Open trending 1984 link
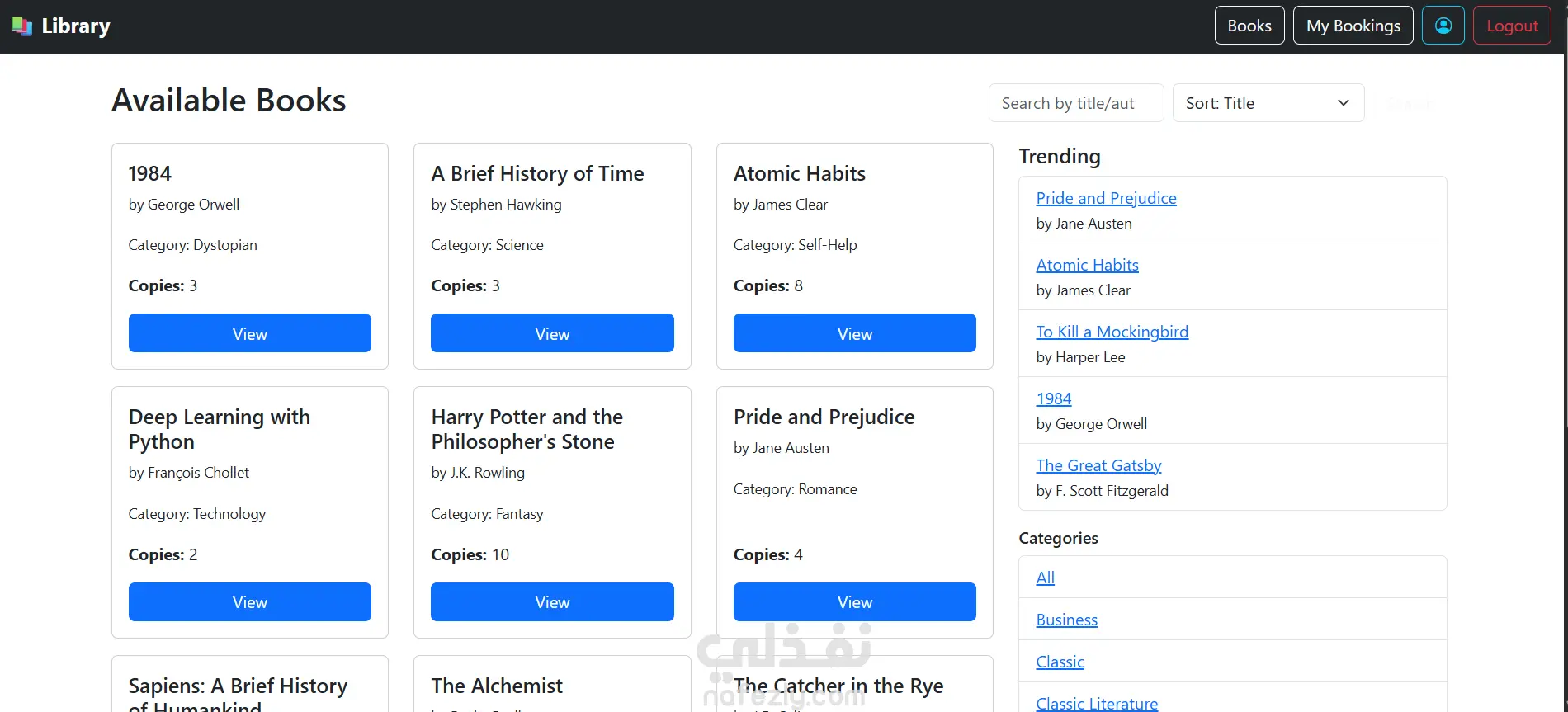Viewport: 1568px width, 712px height. coord(1053,398)
